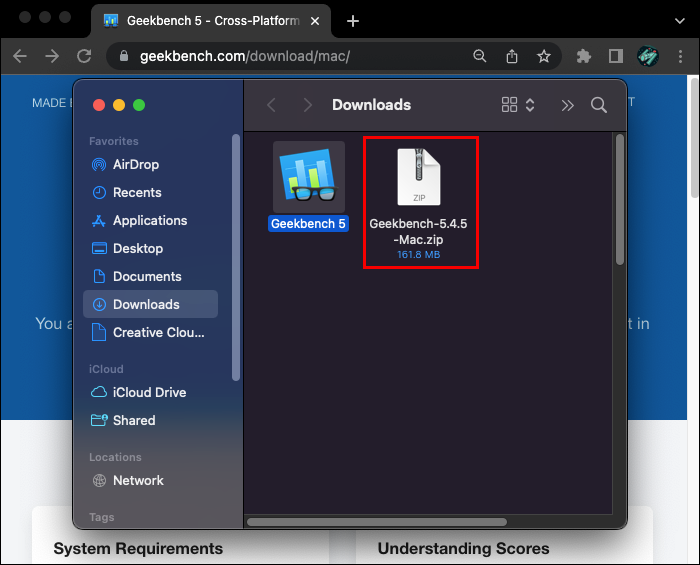
Task: Click the Geekbench-5.4.5-Mac.zip file name
Action: click(418, 232)
